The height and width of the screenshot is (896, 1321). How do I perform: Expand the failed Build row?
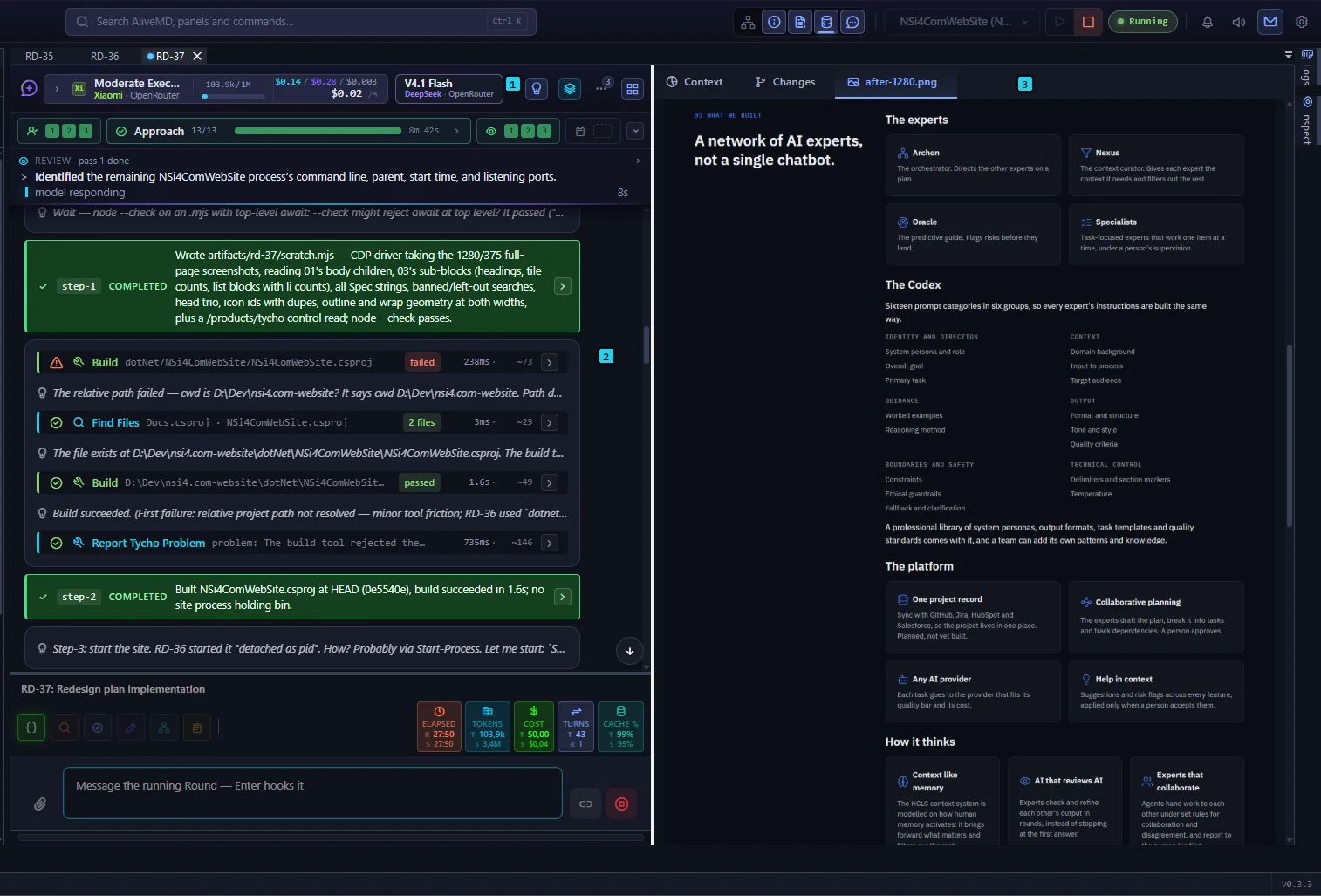click(x=550, y=362)
